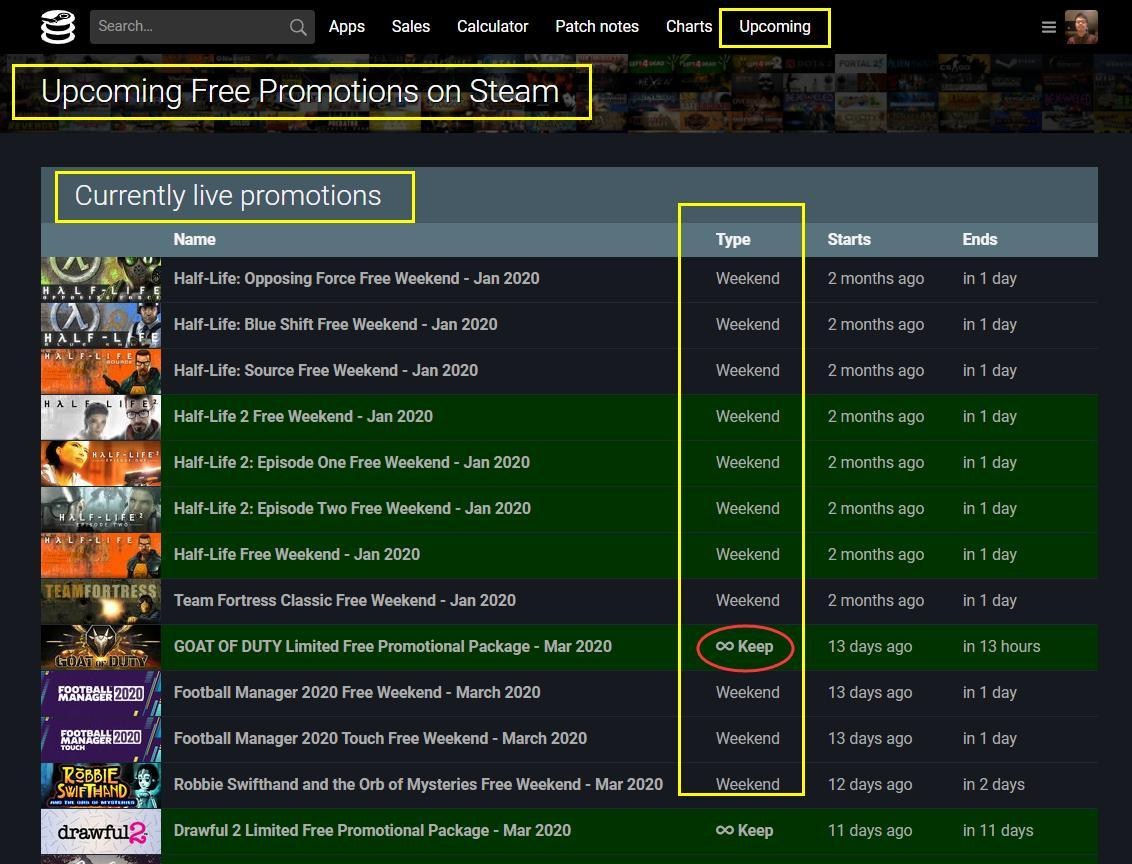Click the SteamDB logo icon

(x=58, y=27)
